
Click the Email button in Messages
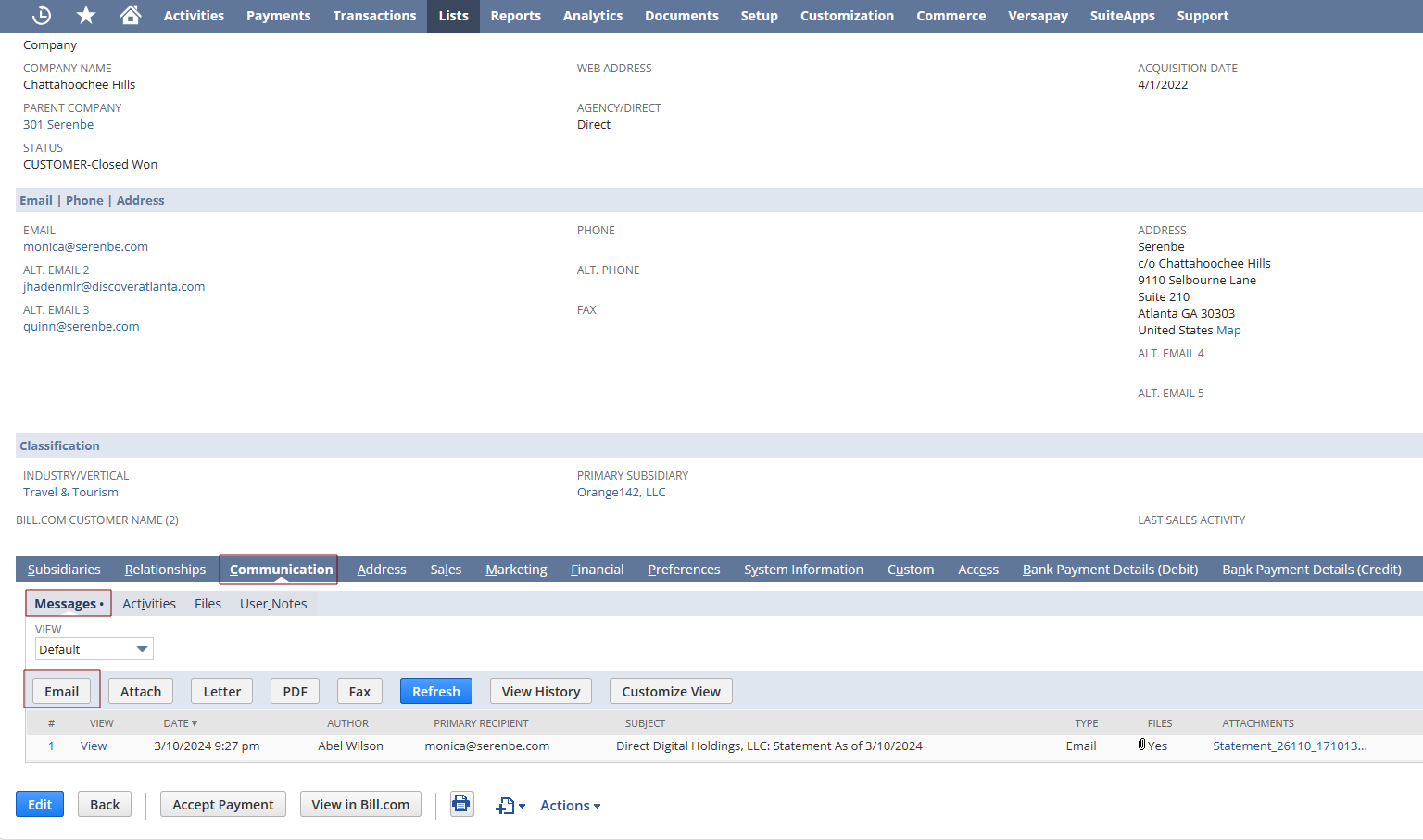[62, 692]
